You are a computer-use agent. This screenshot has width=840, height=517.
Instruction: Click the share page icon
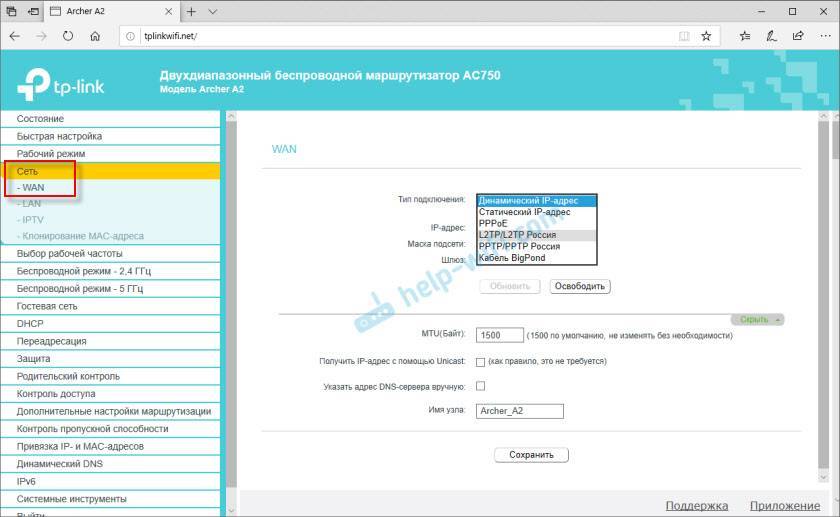797,36
